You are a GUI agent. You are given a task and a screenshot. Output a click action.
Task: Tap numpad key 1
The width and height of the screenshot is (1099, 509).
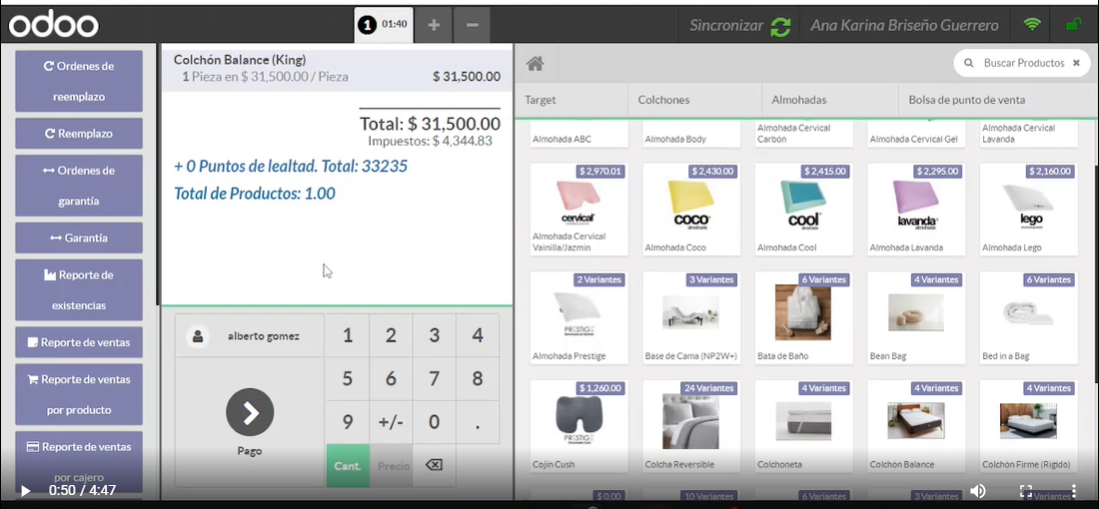pyautogui.click(x=348, y=336)
